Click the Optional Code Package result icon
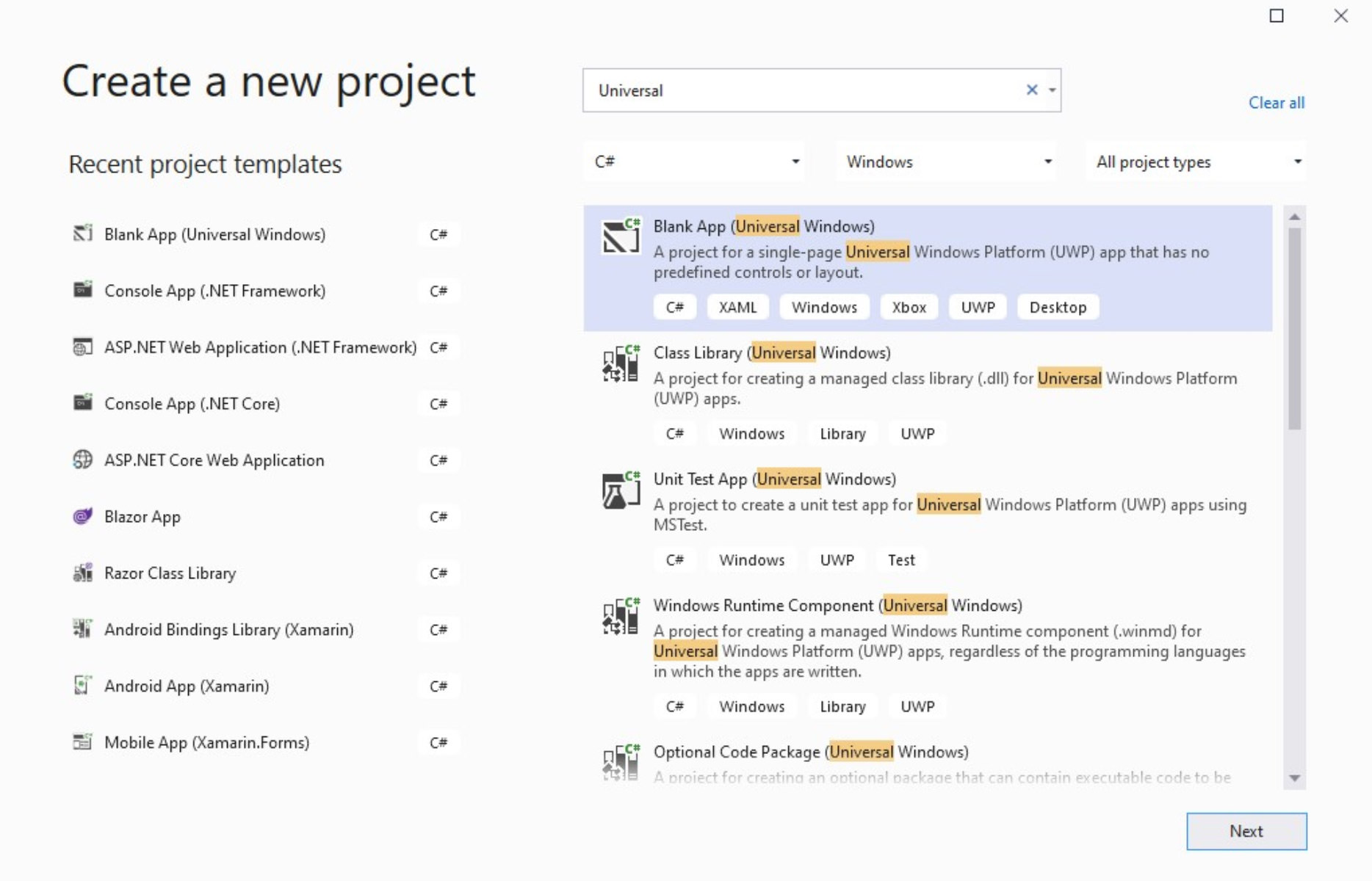 click(x=621, y=762)
